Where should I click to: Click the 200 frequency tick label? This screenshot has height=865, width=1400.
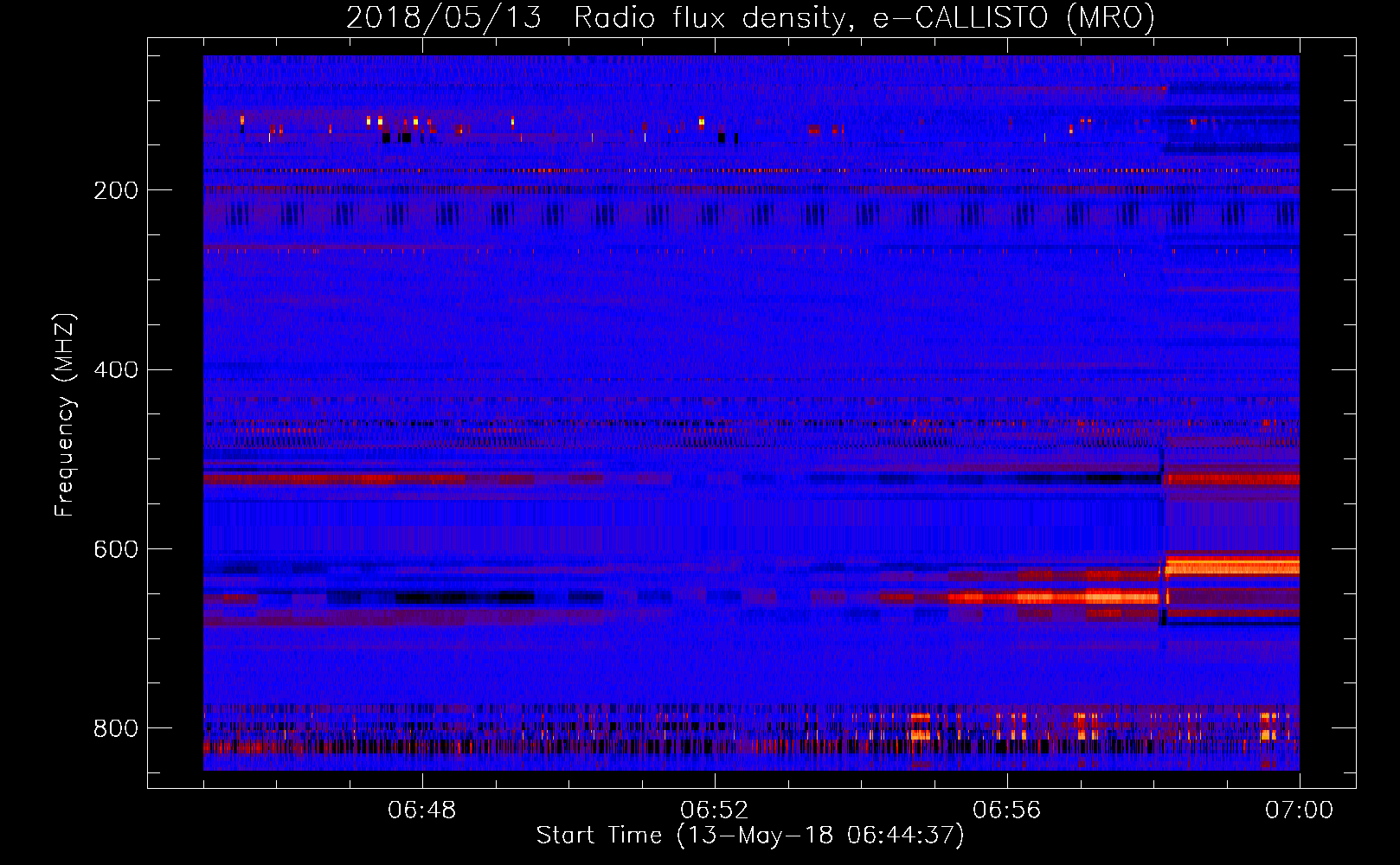coord(116,190)
